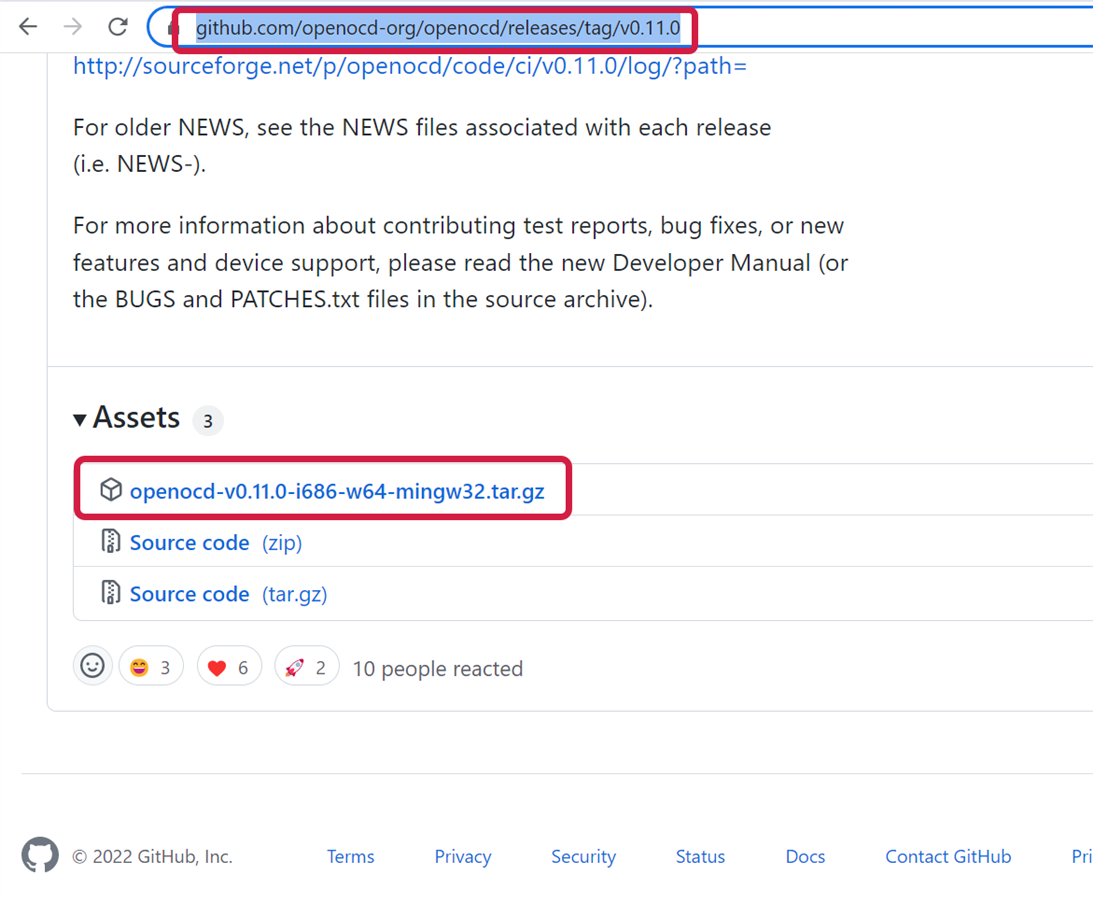Download Source code (tar.gz)
This screenshot has width=1093, height=903.
(x=229, y=594)
